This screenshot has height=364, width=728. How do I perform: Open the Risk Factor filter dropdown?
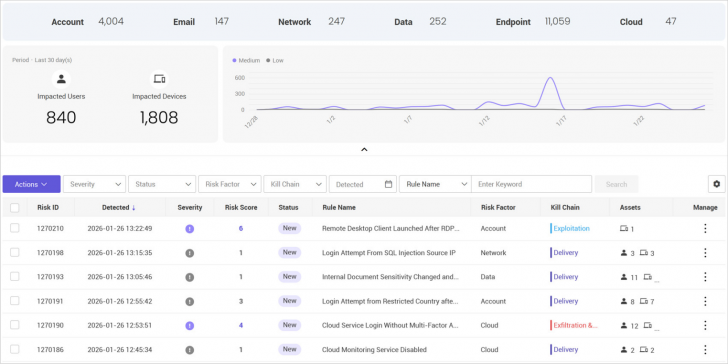[229, 184]
